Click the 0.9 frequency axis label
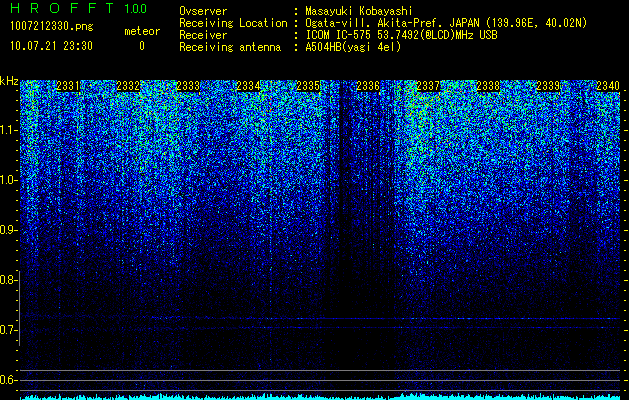This screenshot has height=400, width=629. pos(8,230)
